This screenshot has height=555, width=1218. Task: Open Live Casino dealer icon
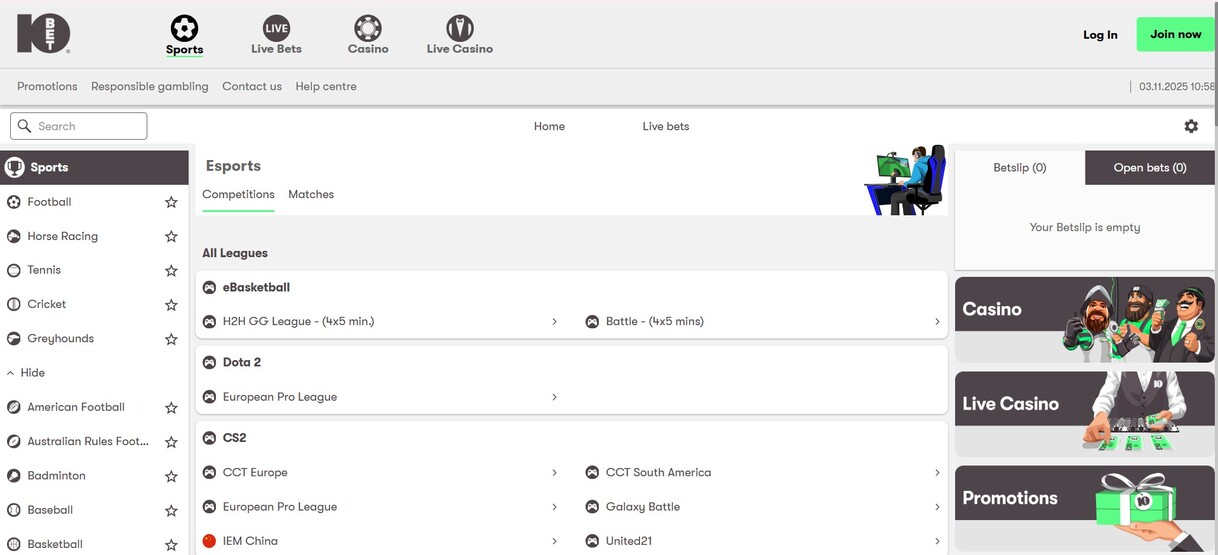(x=459, y=27)
